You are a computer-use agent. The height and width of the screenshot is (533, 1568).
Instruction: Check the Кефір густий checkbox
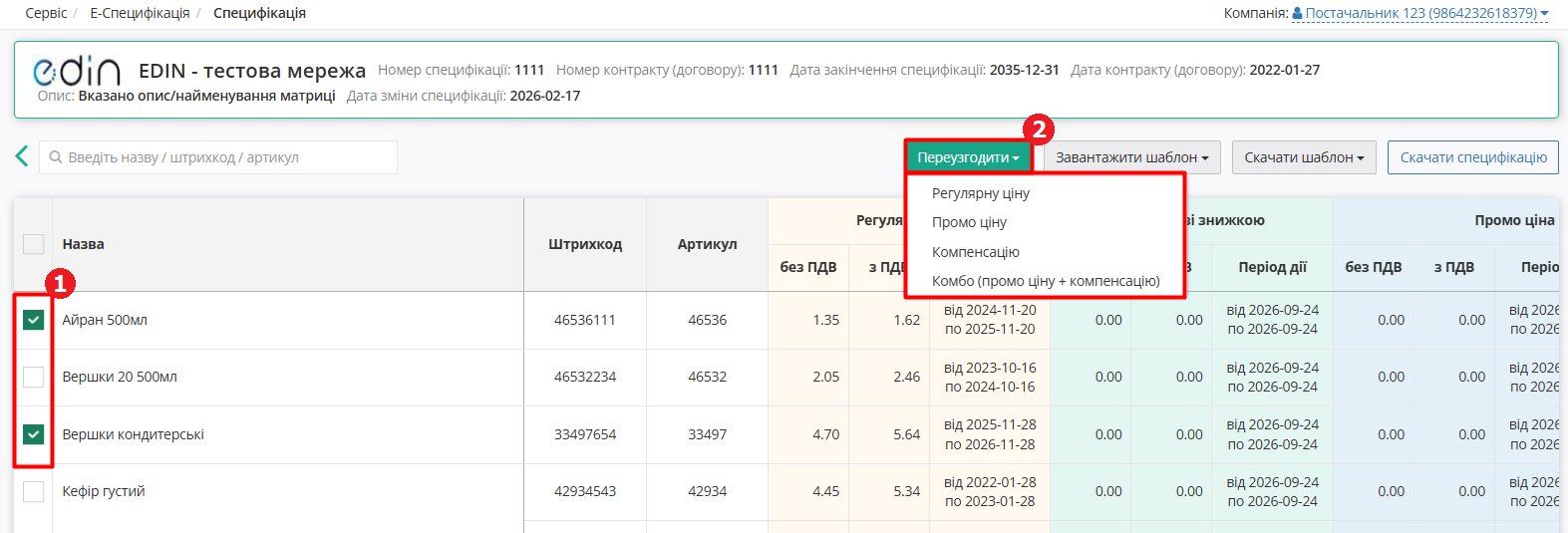pos(33,491)
